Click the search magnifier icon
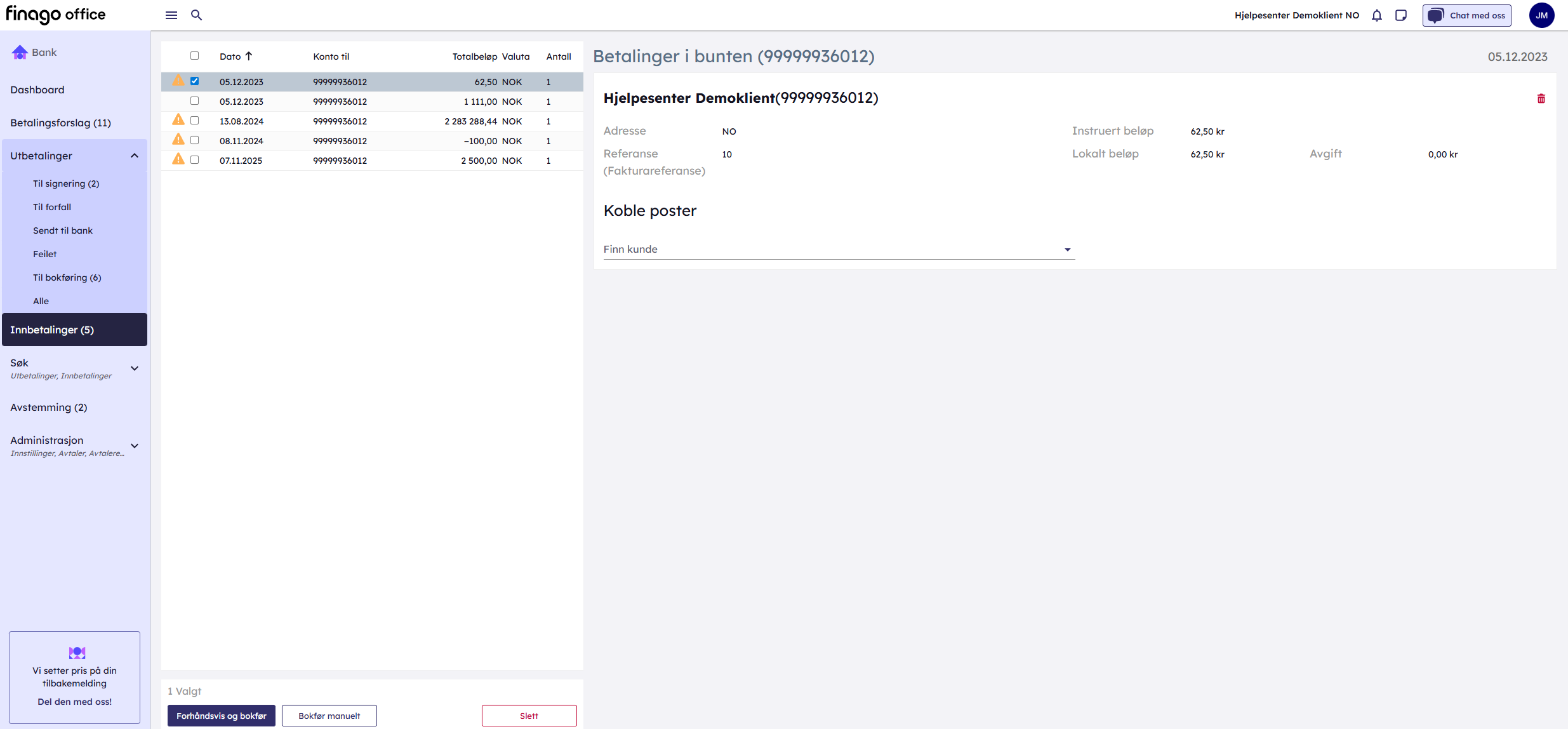Screen dimensions: 1568x729 pos(197,15)
